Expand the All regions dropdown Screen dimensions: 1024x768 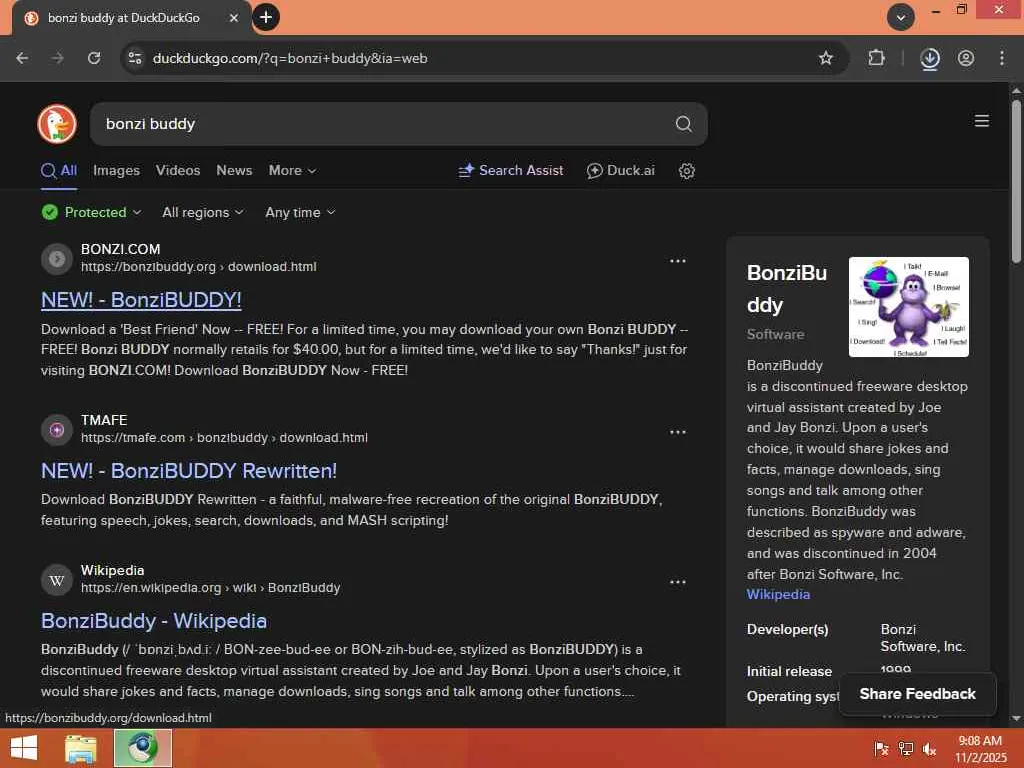click(x=202, y=212)
